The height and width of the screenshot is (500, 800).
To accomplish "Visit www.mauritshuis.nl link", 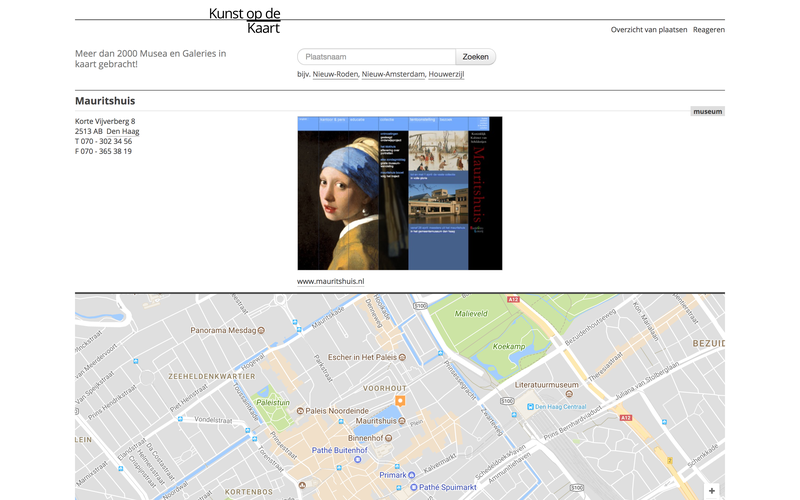I will pyautogui.click(x=331, y=281).
